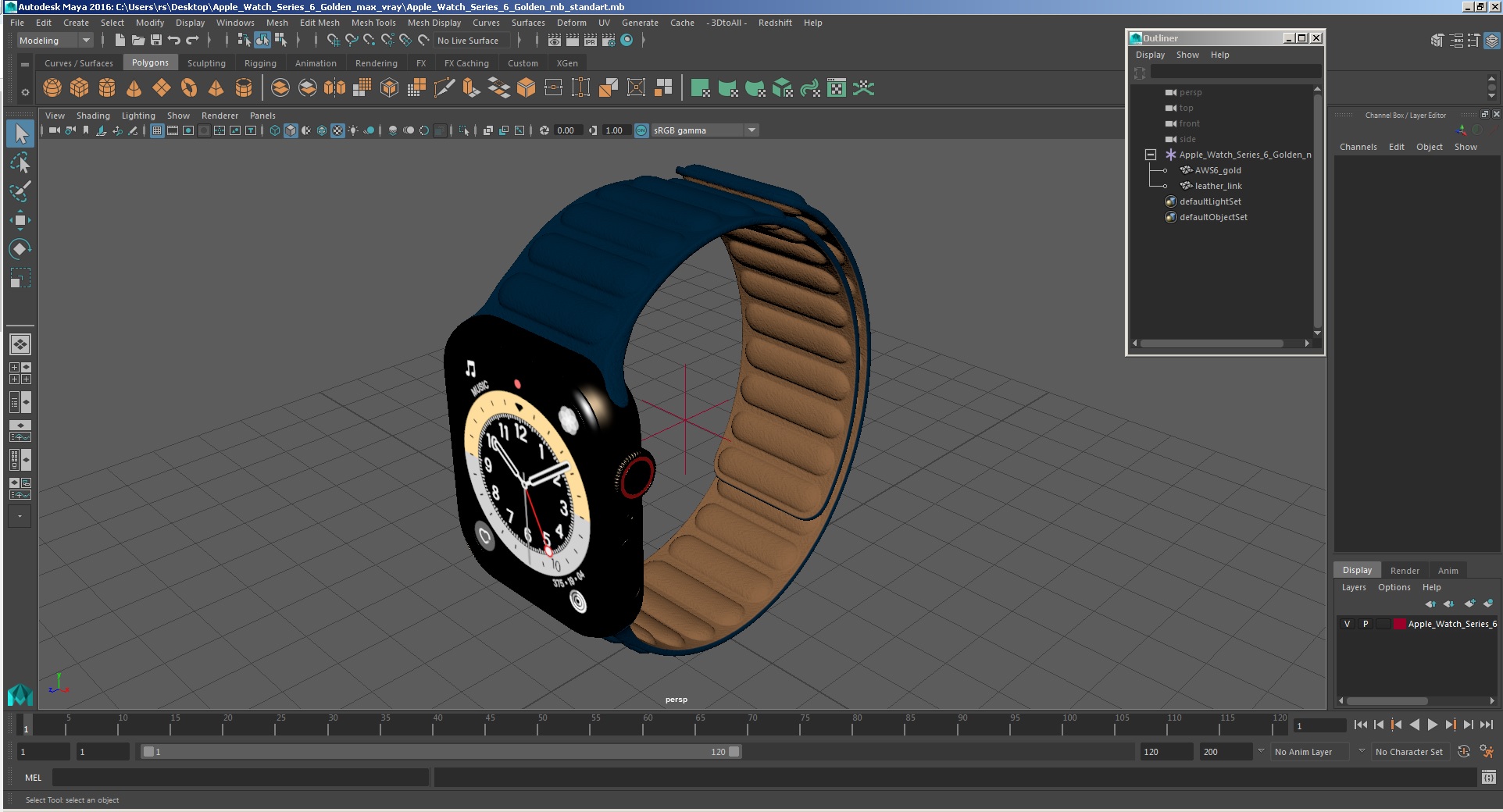
Task: Open the viewport Shading menu
Action: (x=93, y=116)
